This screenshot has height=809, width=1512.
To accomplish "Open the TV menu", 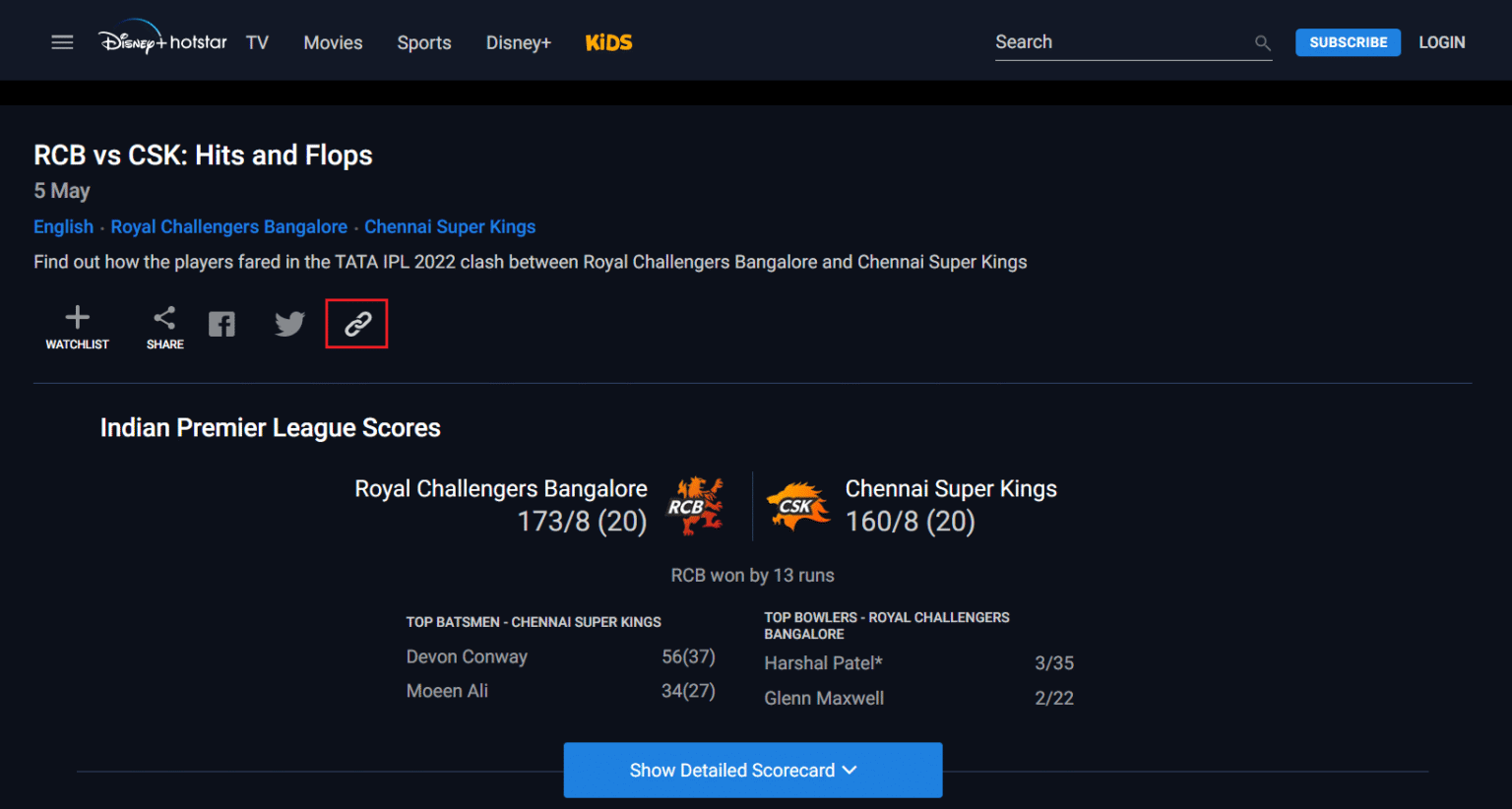I will [x=257, y=42].
